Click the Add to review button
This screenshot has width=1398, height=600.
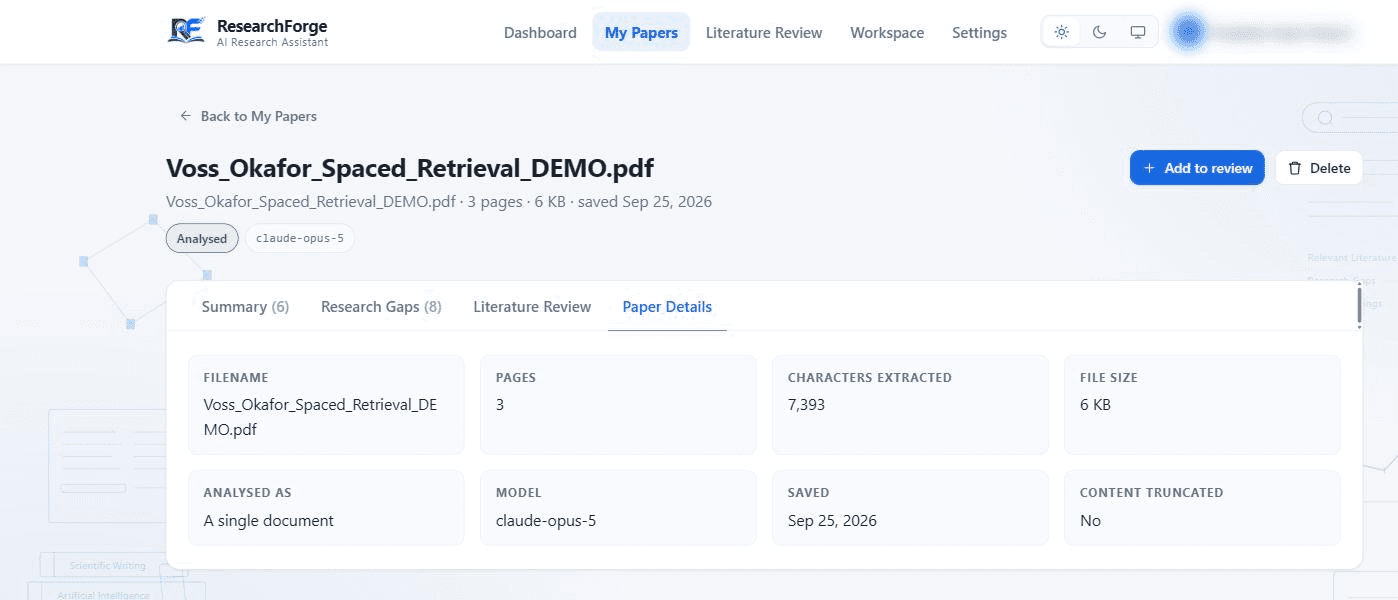coord(1197,168)
